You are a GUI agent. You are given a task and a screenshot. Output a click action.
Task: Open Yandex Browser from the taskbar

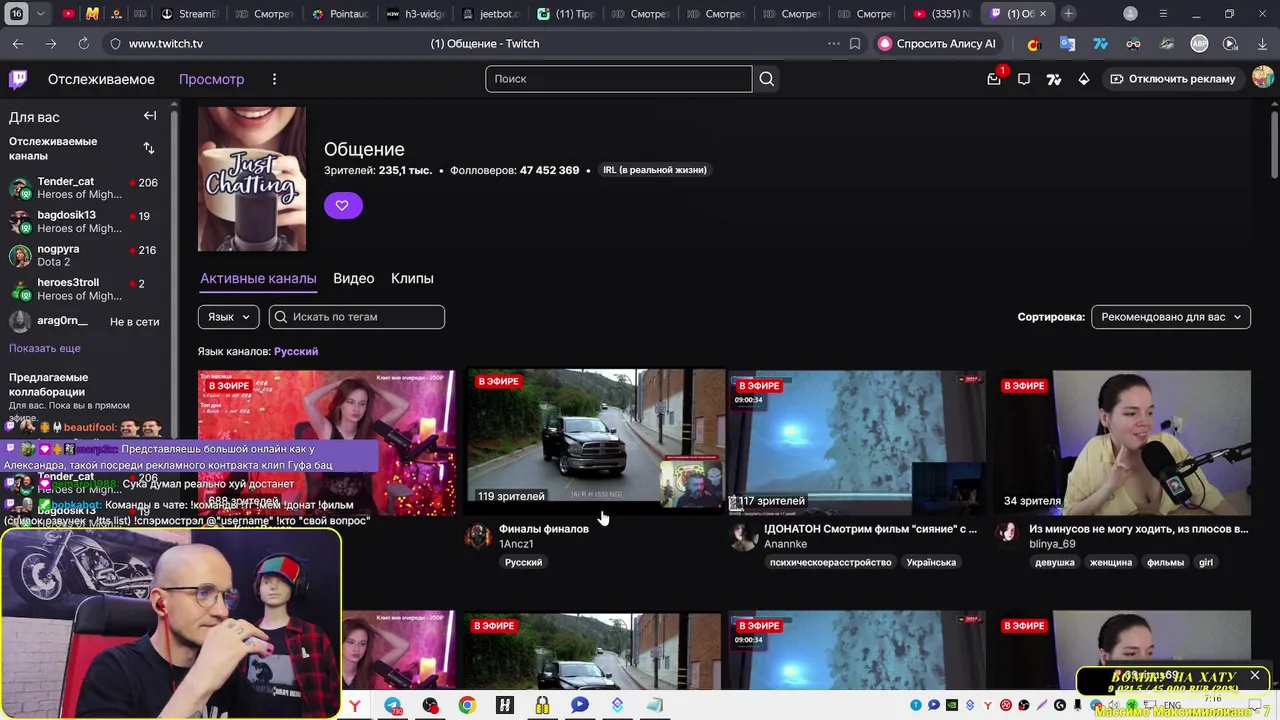point(355,706)
